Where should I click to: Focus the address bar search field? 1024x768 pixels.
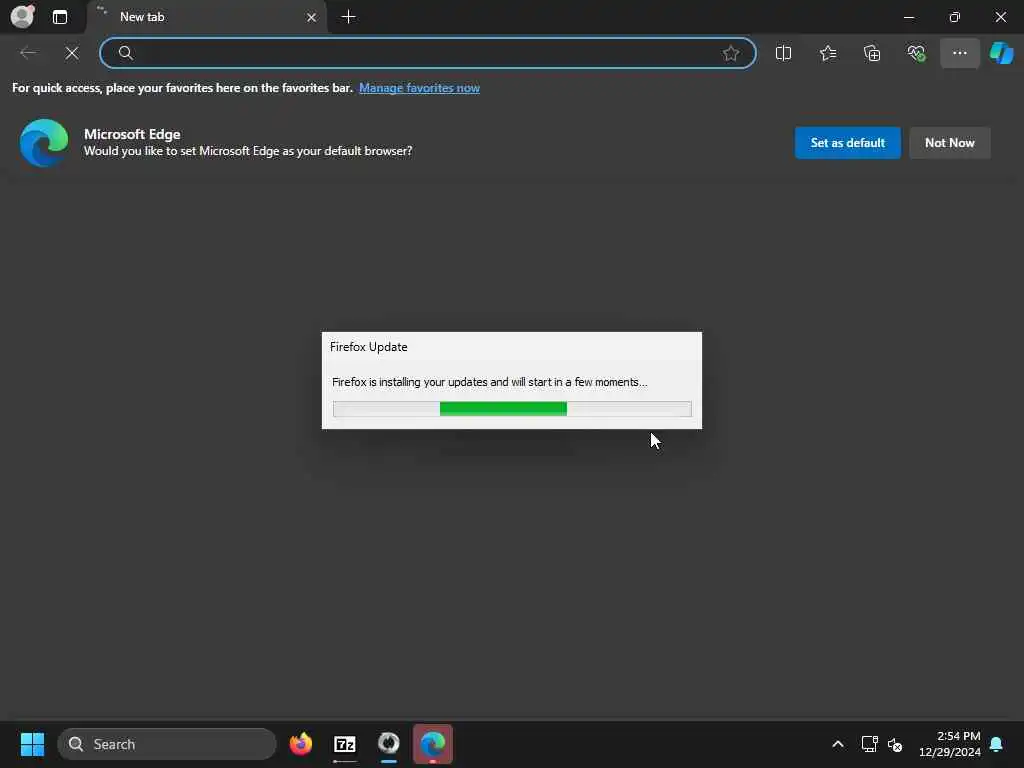pyautogui.click(x=428, y=53)
